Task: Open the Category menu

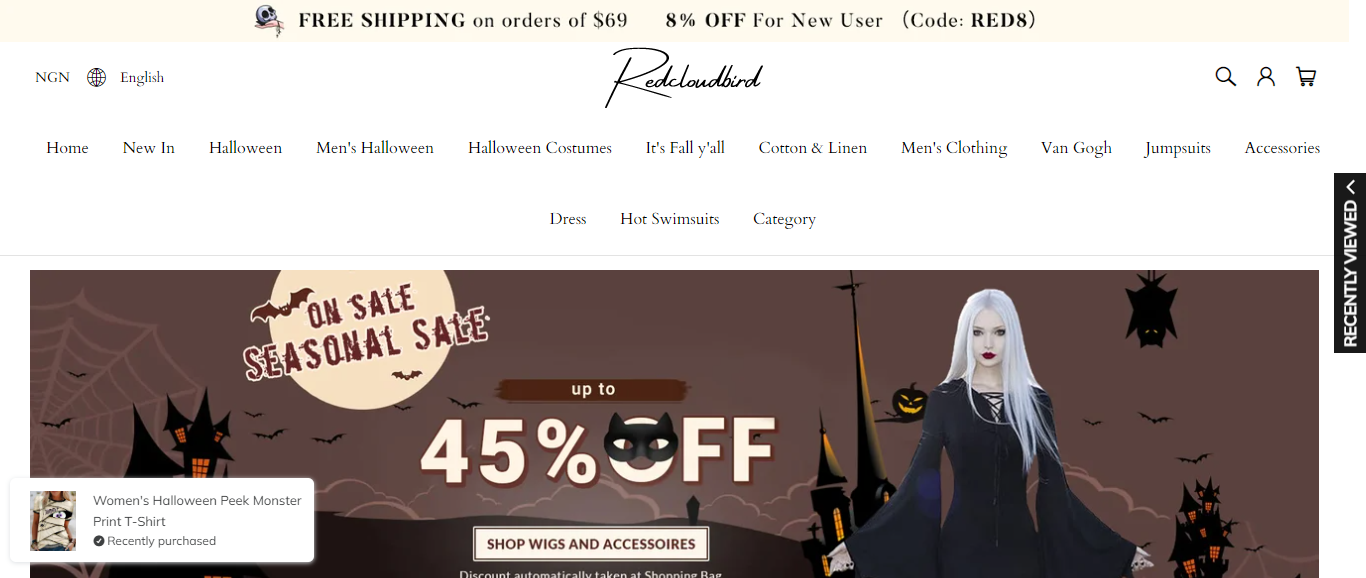Action: click(784, 219)
